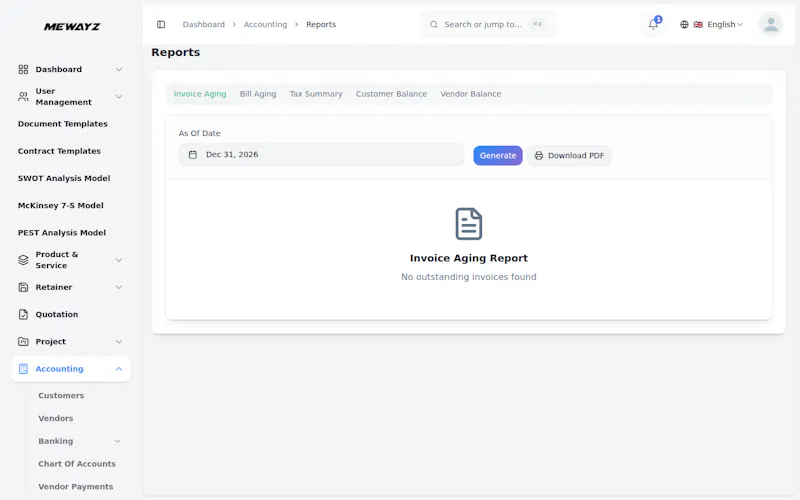The width and height of the screenshot is (800, 500).
Task: Focus the Search or jump to field
Action: [489, 24]
